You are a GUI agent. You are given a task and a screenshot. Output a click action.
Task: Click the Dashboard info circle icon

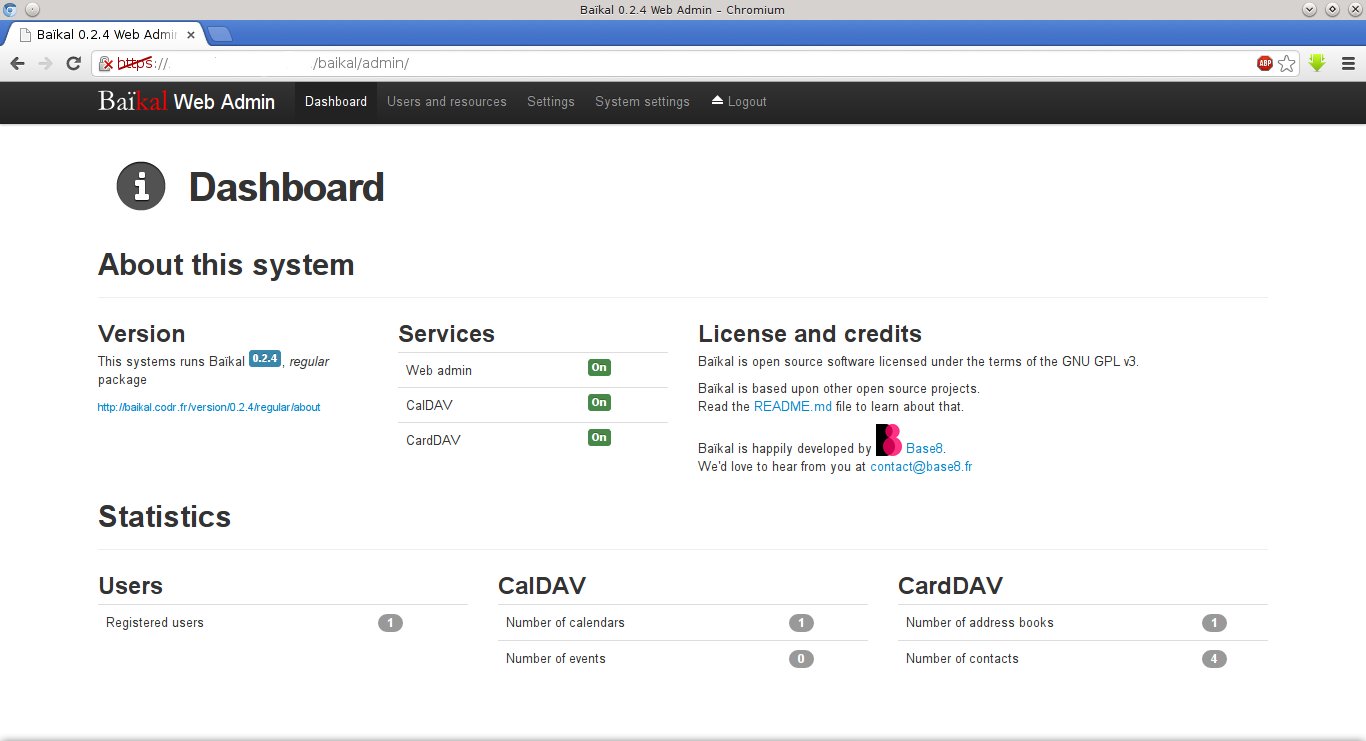pyautogui.click(x=141, y=186)
